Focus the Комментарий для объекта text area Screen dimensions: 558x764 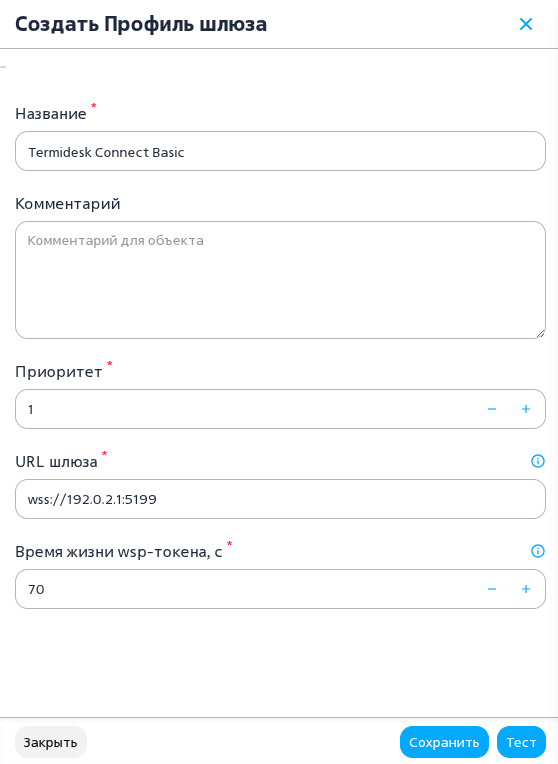click(x=280, y=280)
